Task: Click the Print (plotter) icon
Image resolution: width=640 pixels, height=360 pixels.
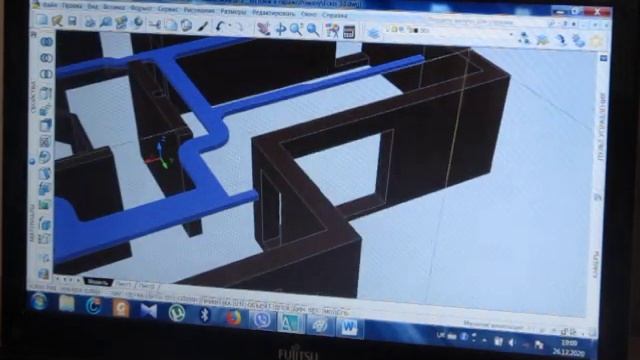Action: 89,22
